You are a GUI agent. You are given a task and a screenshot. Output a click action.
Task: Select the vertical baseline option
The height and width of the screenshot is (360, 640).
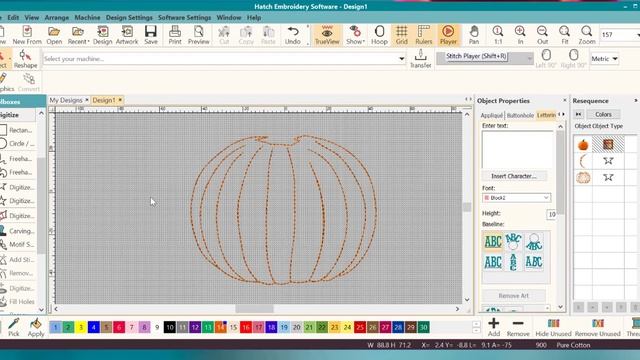(513, 262)
